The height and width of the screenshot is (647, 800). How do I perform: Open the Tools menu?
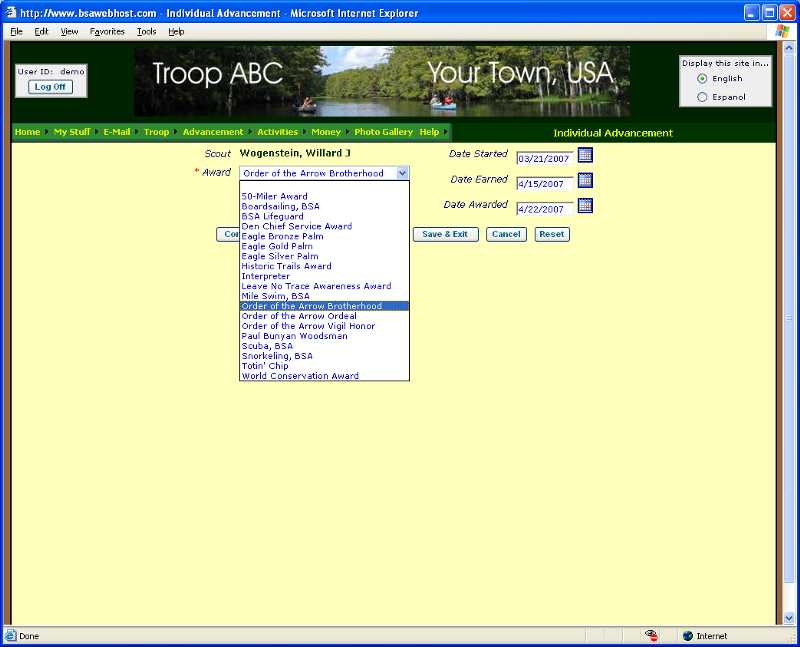pyautogui.click(x=146, y=32)
